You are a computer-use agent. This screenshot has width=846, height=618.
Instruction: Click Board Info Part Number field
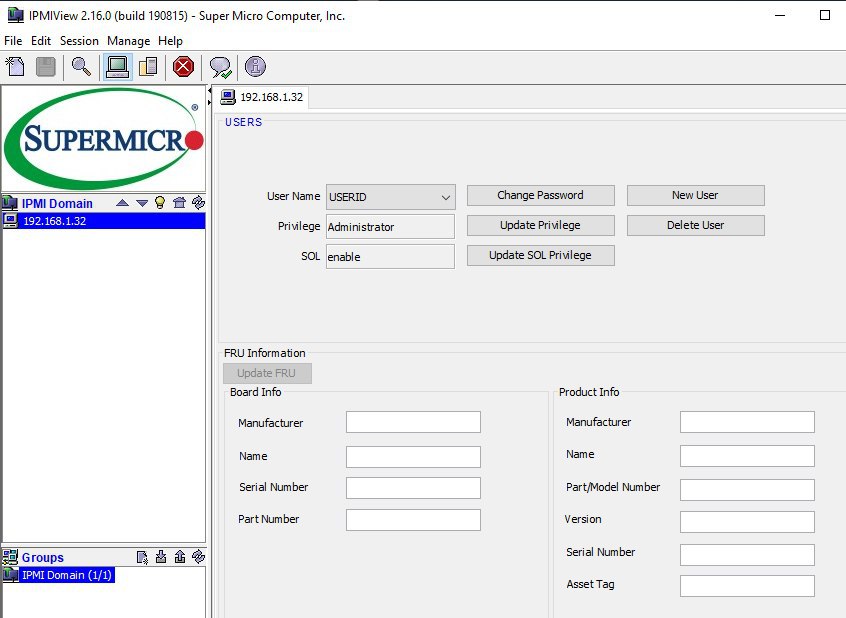(413, 520)
